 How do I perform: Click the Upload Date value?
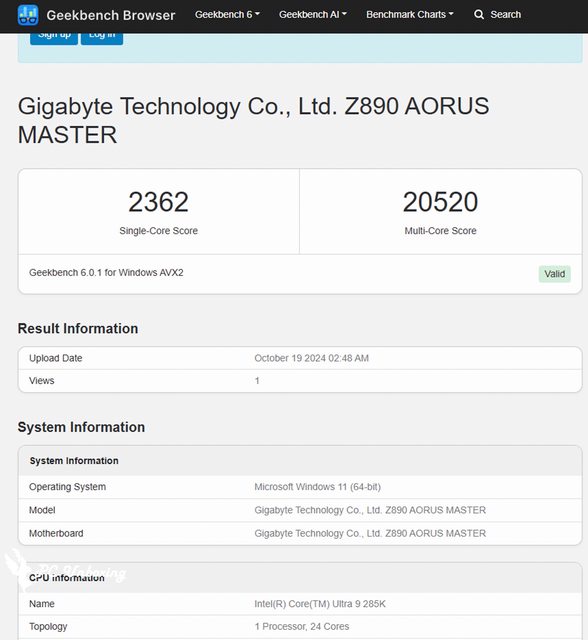[311, 358]
